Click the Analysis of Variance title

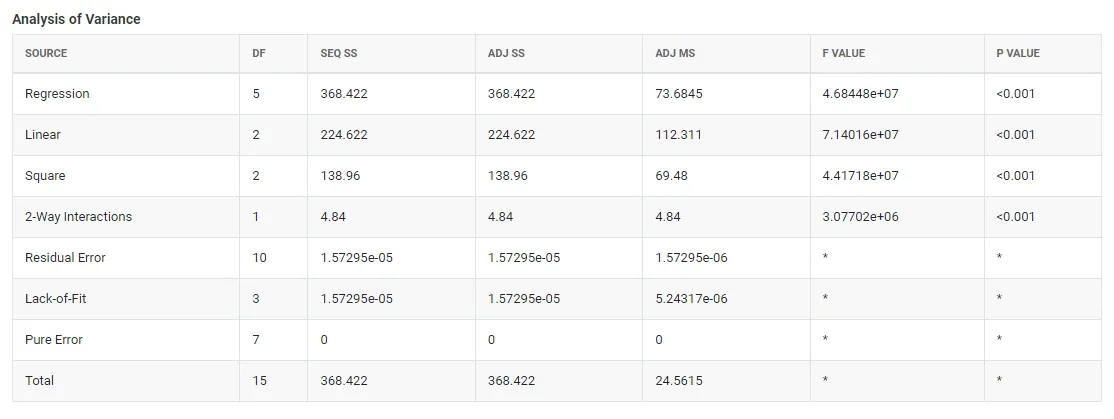coord(76,19)
